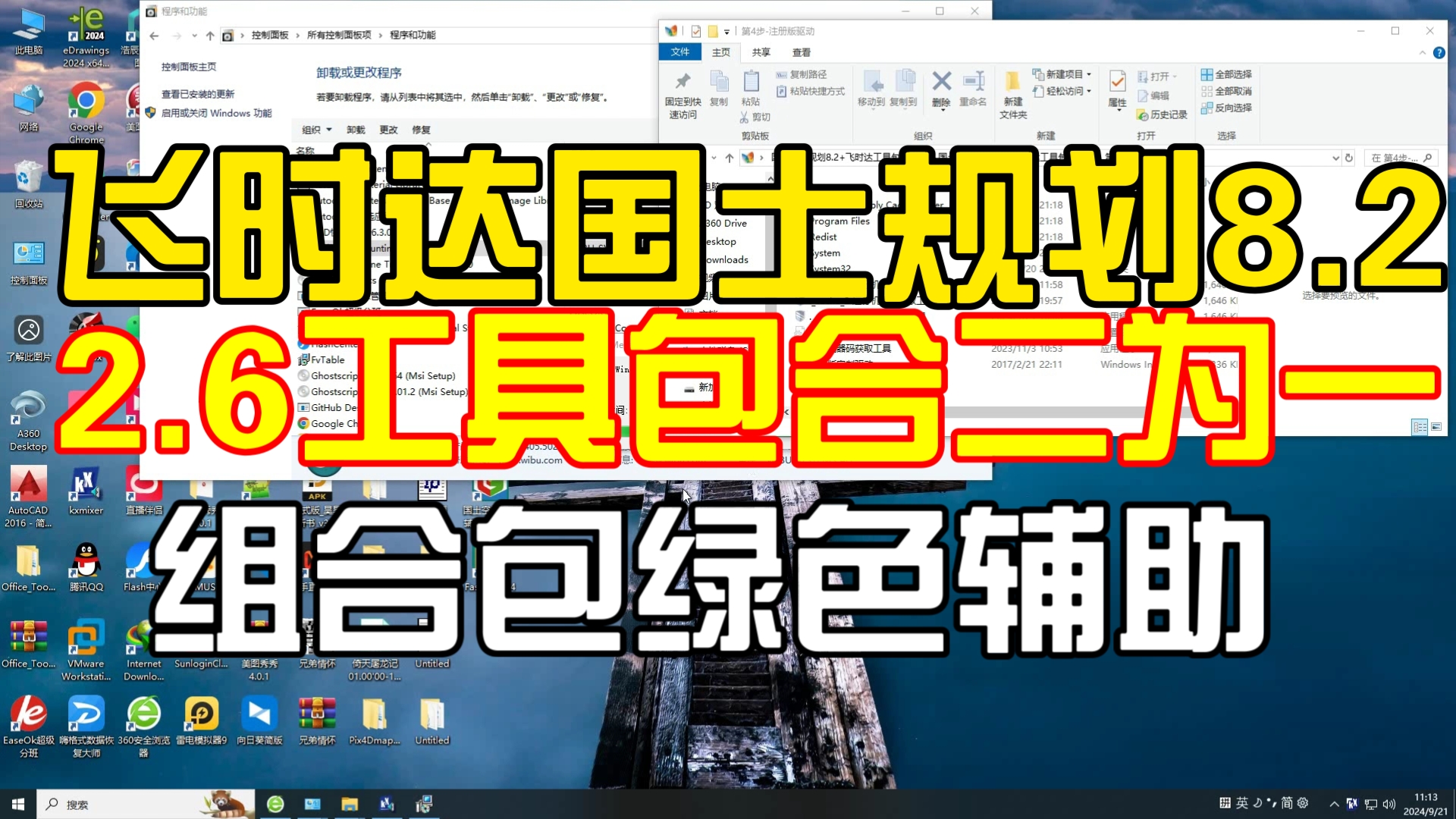Open the 组织 dropdown in Programs and Features
1456x819 pixels.
click(317, 130)
